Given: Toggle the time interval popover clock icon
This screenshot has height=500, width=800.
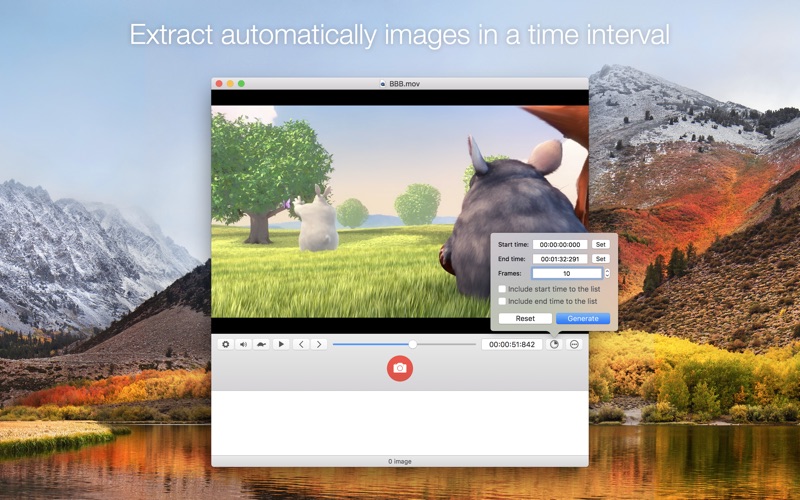Looking at the screenshot, I should coord(554,344).
